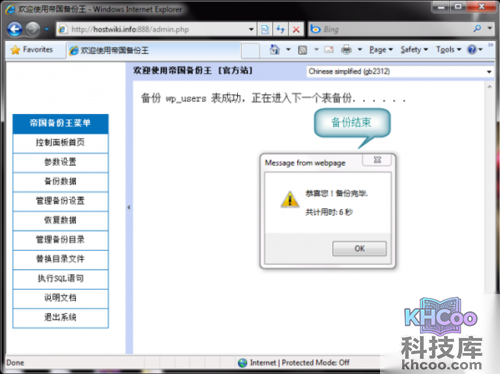This screenshot has height=374, width=500.
Task: Open 替换目录文件 in the sidebar menu
Action: [60, 259]
